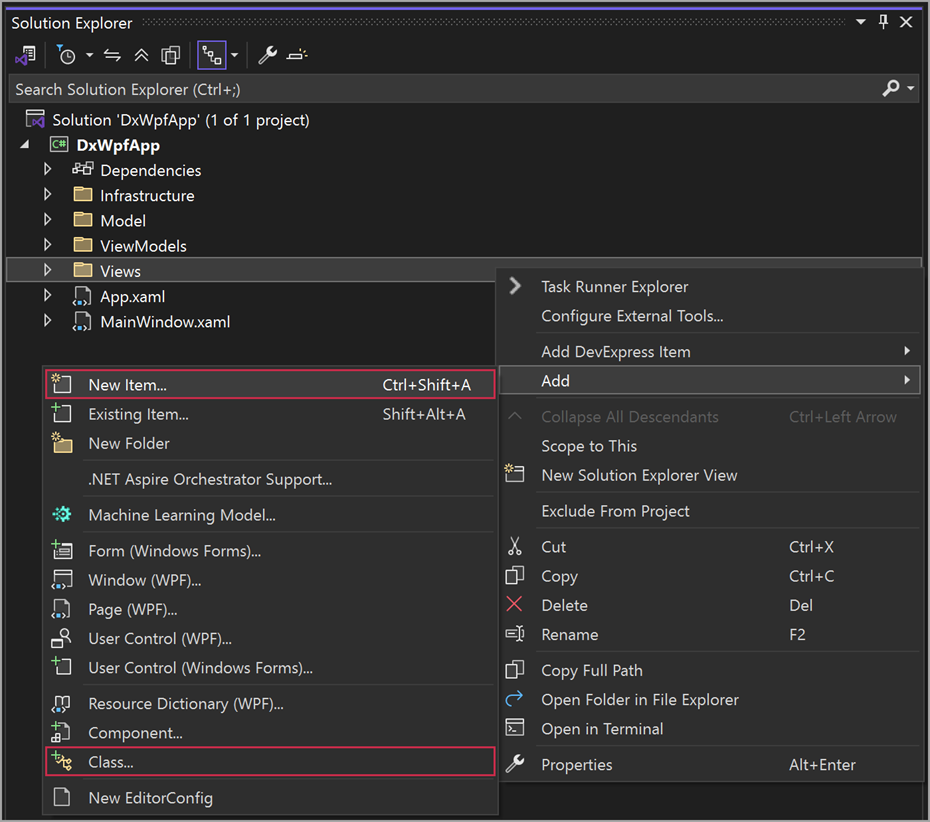Choose Machine Learning Model... entry
The height and width of the screenshot is (822, 930).
tap(270, 515)
